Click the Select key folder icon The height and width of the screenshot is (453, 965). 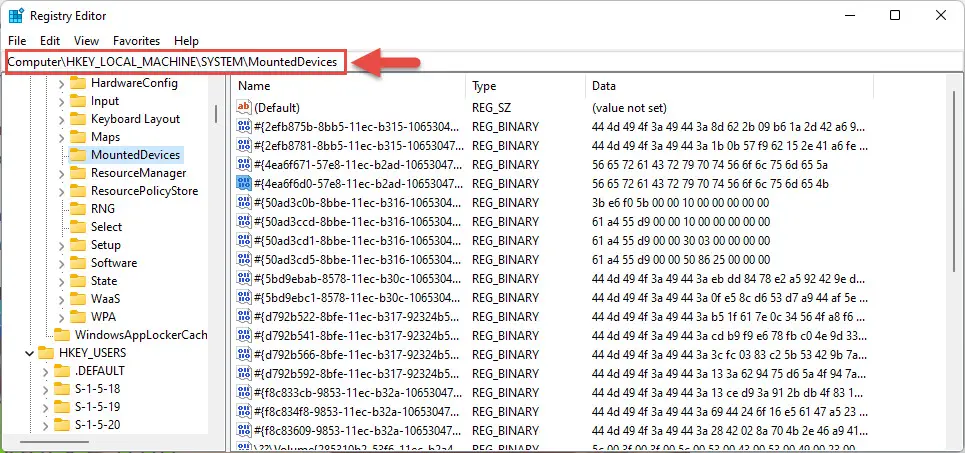click(78, 226)
